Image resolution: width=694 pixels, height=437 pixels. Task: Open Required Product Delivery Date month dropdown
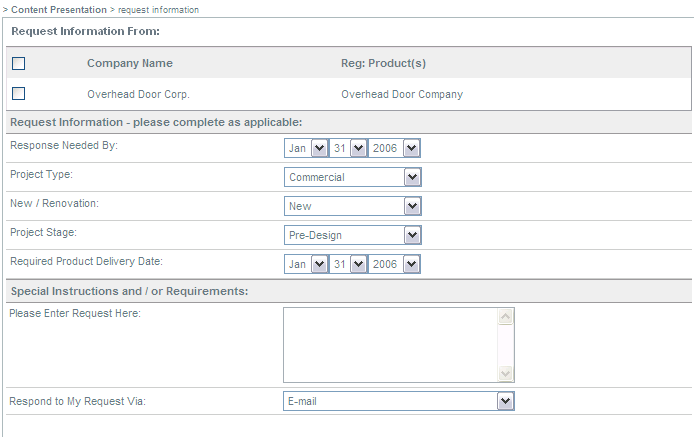307,264
